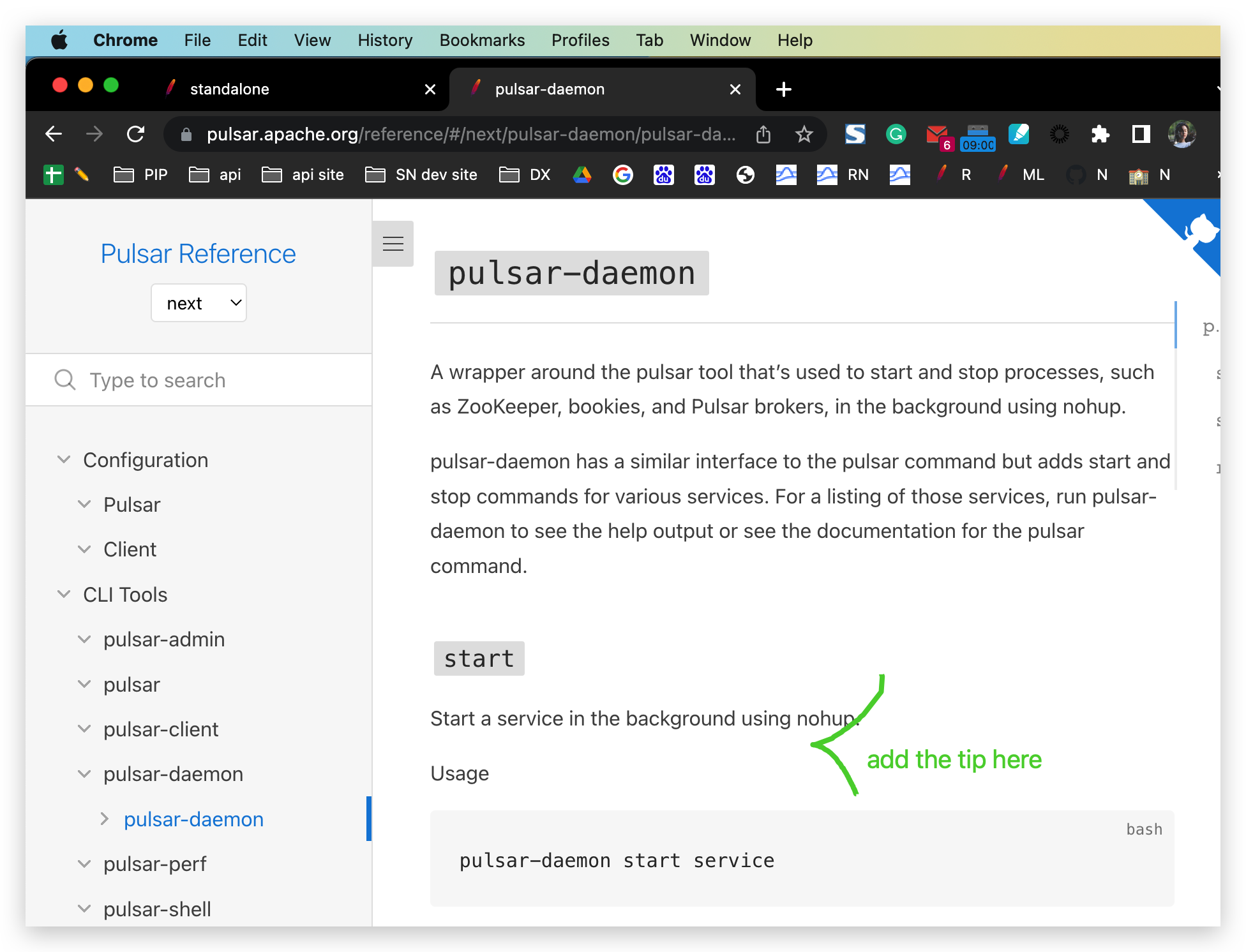
Task: Click the Pulsar Reference heading link
Action: (x=198, y=253)
